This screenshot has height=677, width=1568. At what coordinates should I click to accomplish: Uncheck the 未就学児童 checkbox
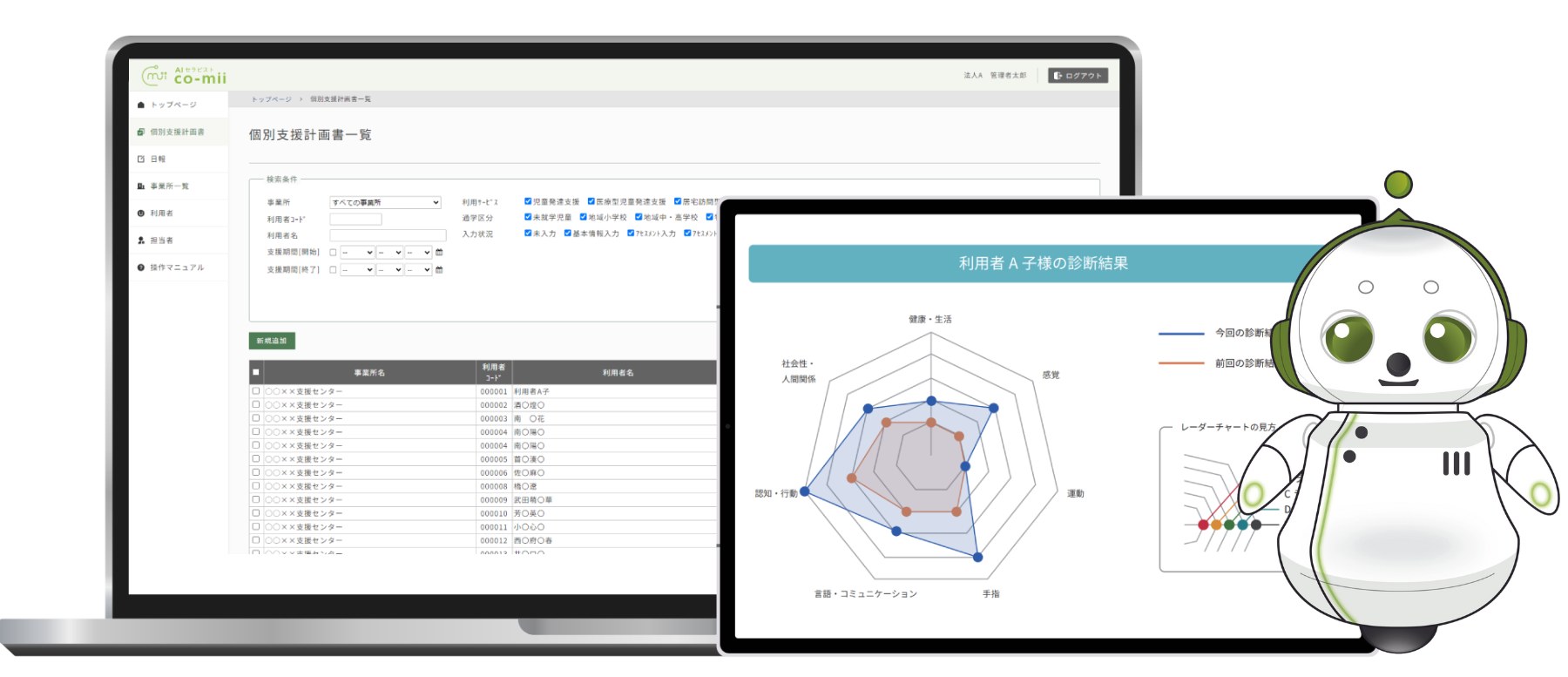pyautogui.click(x=528, y=217)
